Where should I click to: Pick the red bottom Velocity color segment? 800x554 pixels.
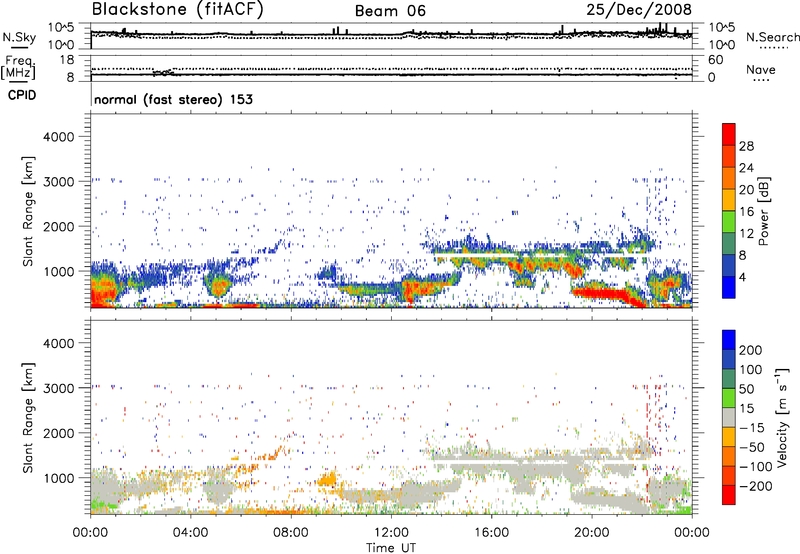(x=729, y=495)
